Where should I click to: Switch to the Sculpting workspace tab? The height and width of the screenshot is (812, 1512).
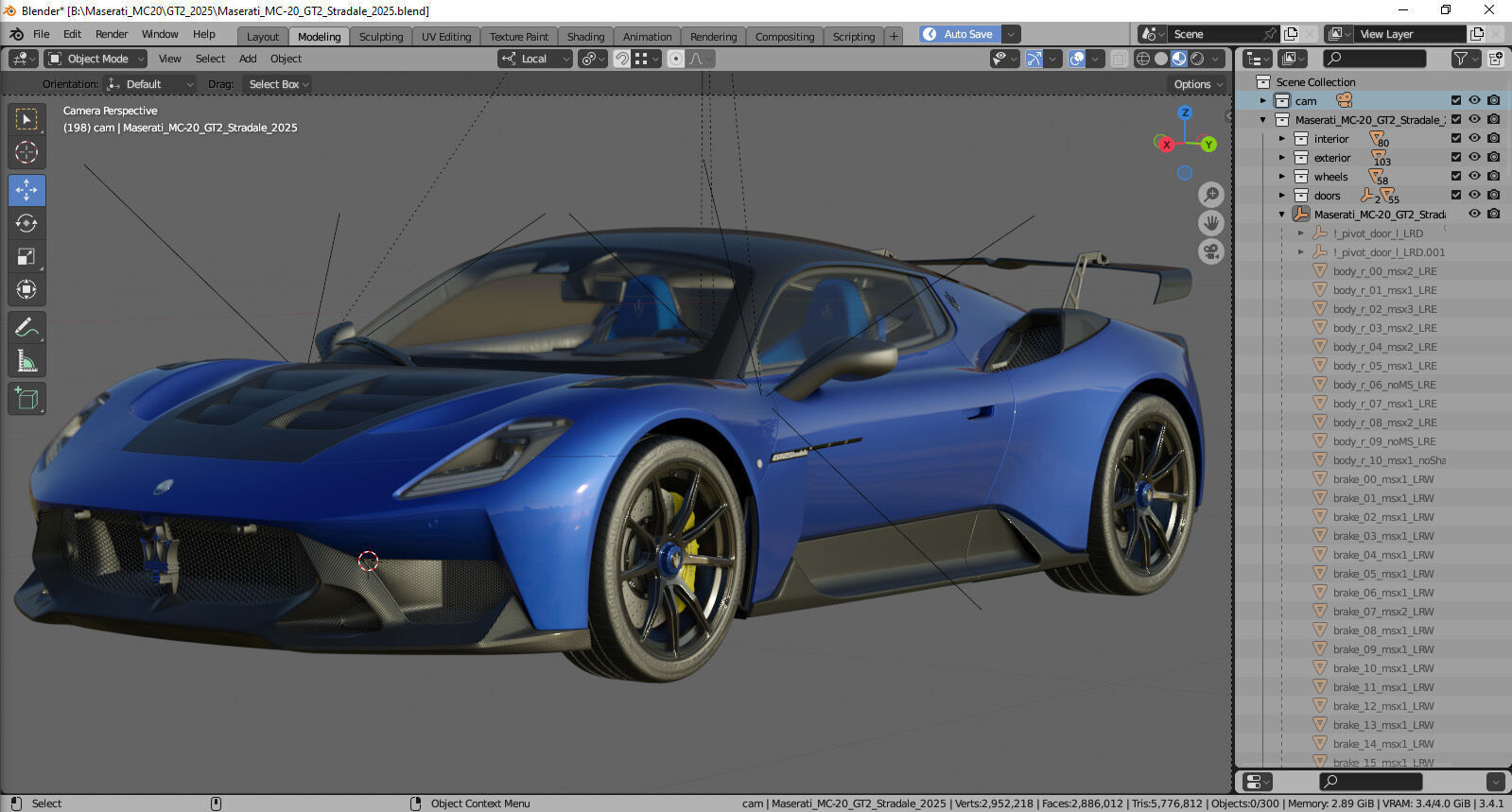[x=381, y=37]
